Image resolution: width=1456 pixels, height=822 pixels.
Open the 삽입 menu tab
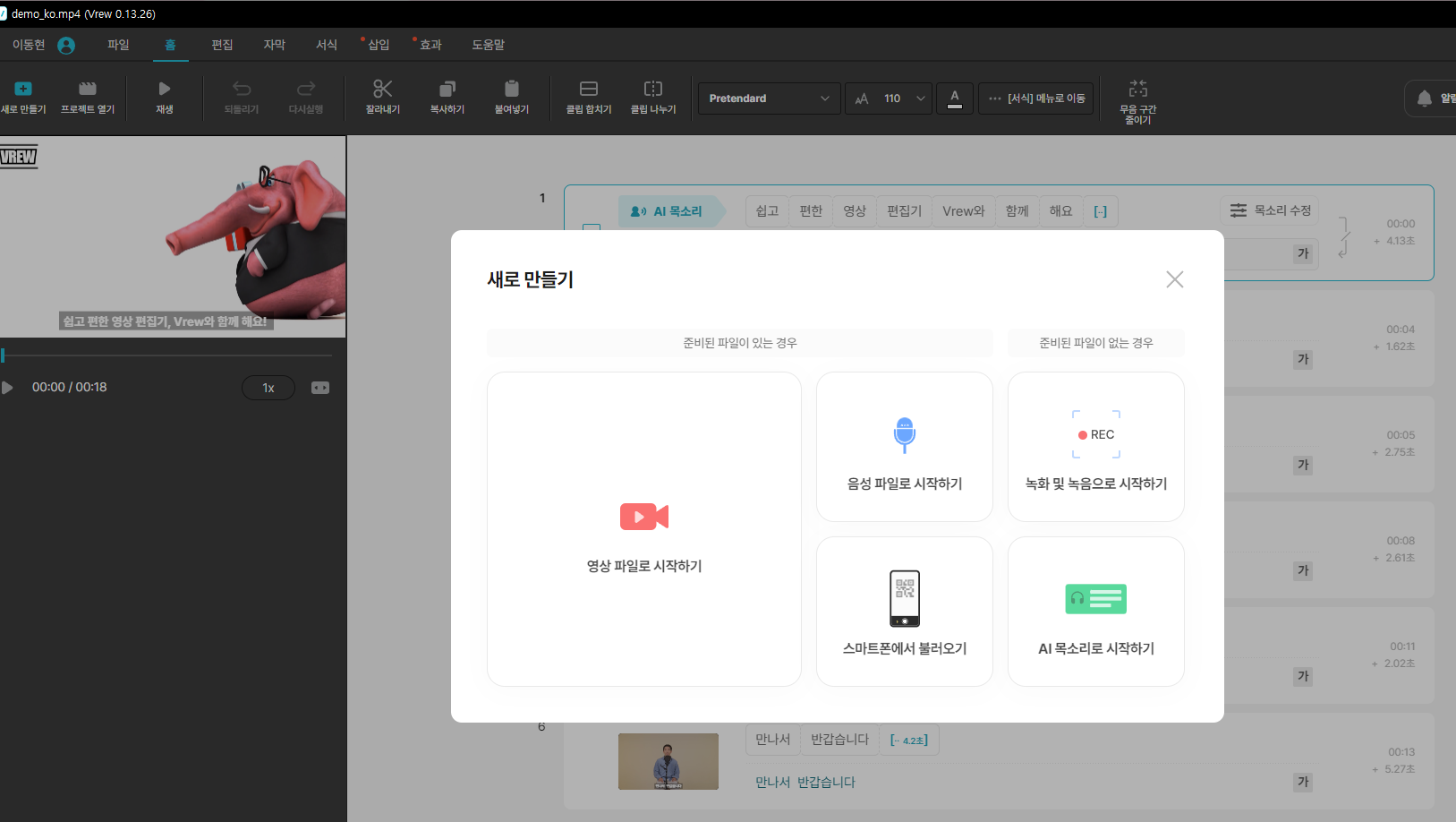click(379, 45)
